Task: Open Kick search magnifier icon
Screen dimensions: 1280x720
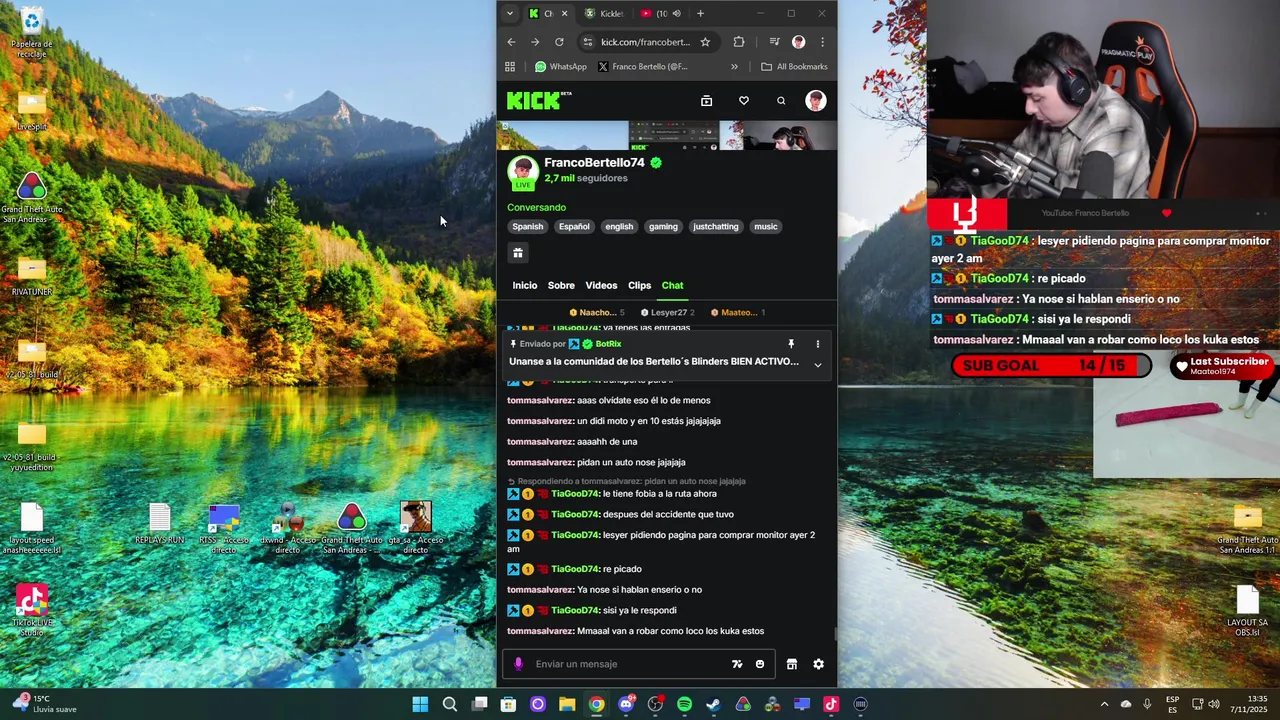Action: pyautogui.click(x=781, y=101)
